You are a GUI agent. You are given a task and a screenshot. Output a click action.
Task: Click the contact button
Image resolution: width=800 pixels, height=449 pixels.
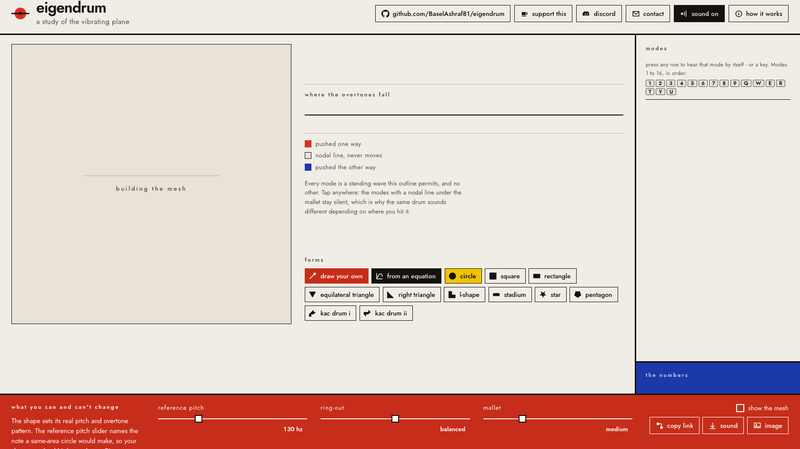coord(648,14)
